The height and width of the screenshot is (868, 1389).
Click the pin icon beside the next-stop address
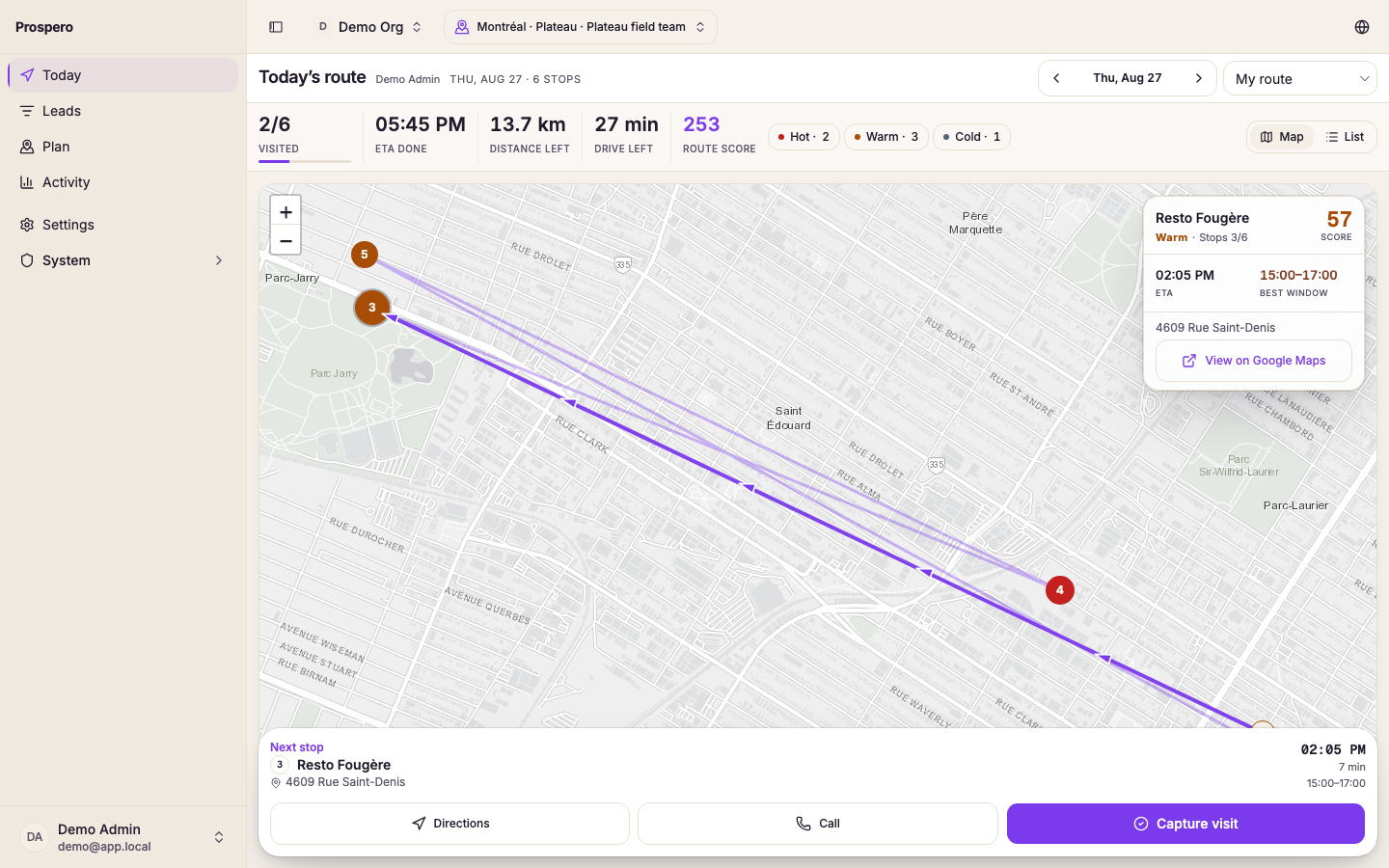pyautogui.click(x=276, y=783)
